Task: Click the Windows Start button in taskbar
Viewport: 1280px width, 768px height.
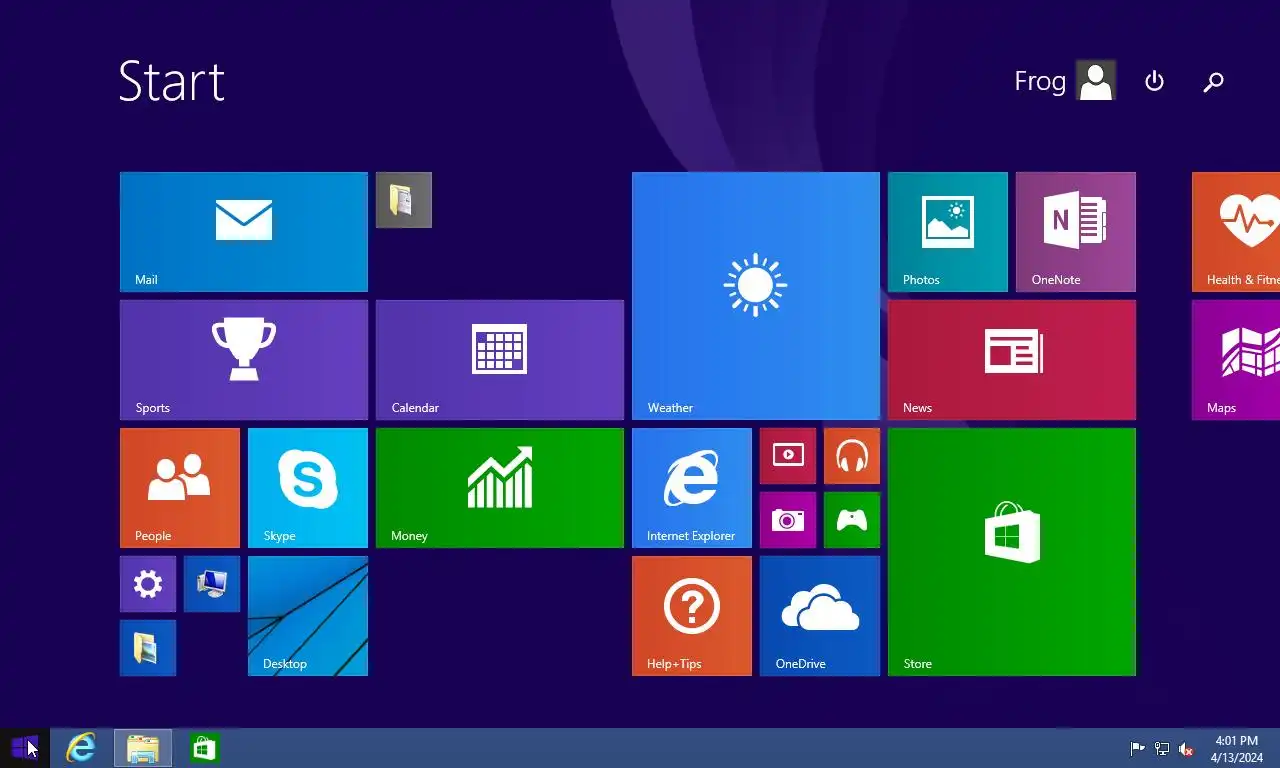Action: [x=25, y=748]
